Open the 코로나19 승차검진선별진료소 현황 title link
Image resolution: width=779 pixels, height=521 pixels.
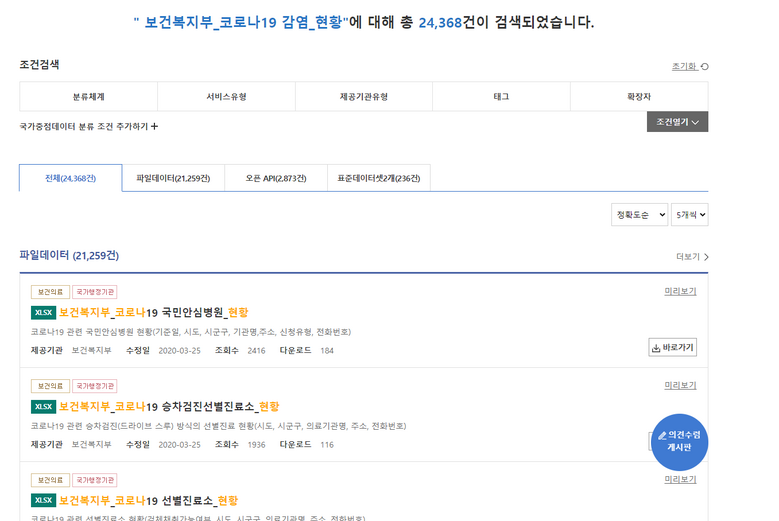point(169,407)
